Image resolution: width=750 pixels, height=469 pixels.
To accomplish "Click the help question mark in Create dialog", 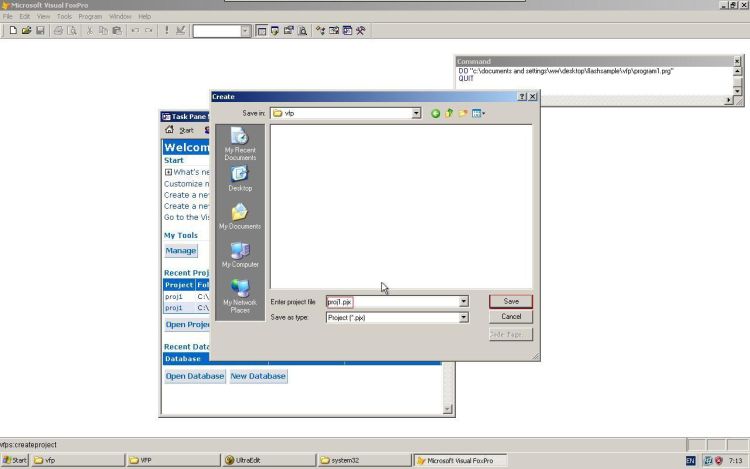I will click(x=522, y=97).
